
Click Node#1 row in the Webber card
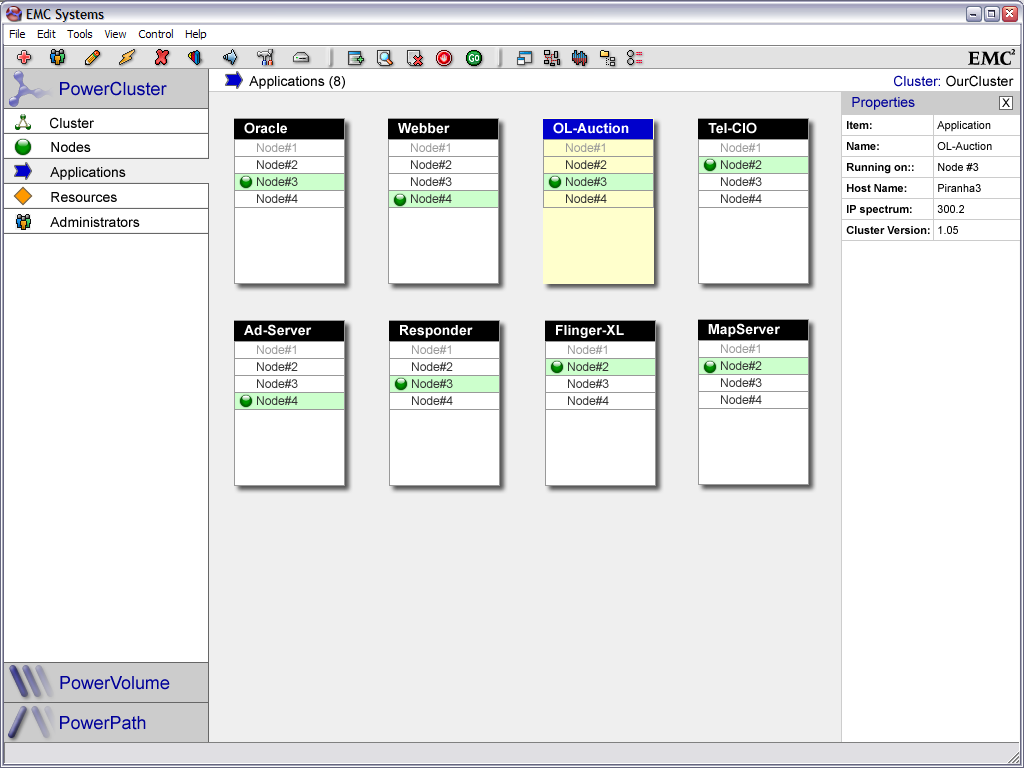pos(443,148)
